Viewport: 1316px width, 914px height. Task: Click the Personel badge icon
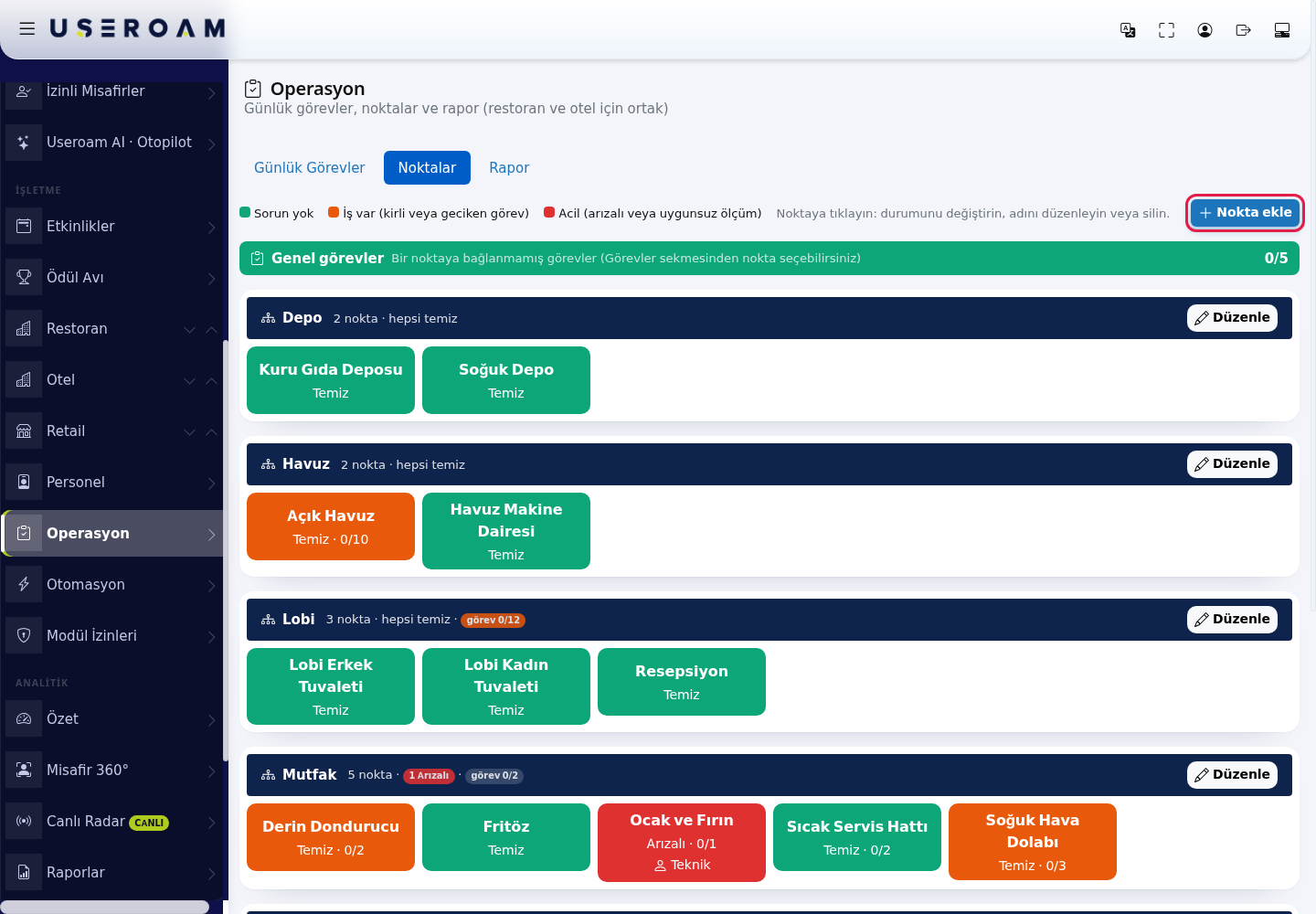24,483
